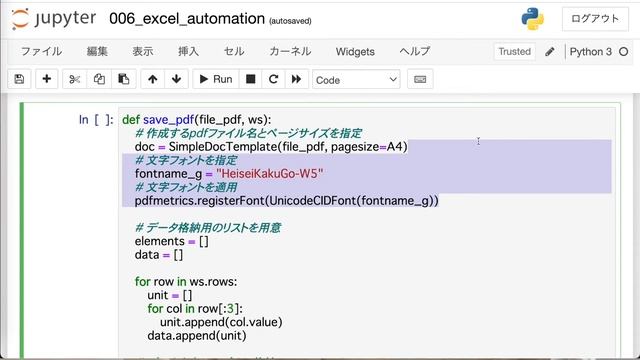
Task: Click the # 文字フォントを適用 comment
Action: (186, 187)
